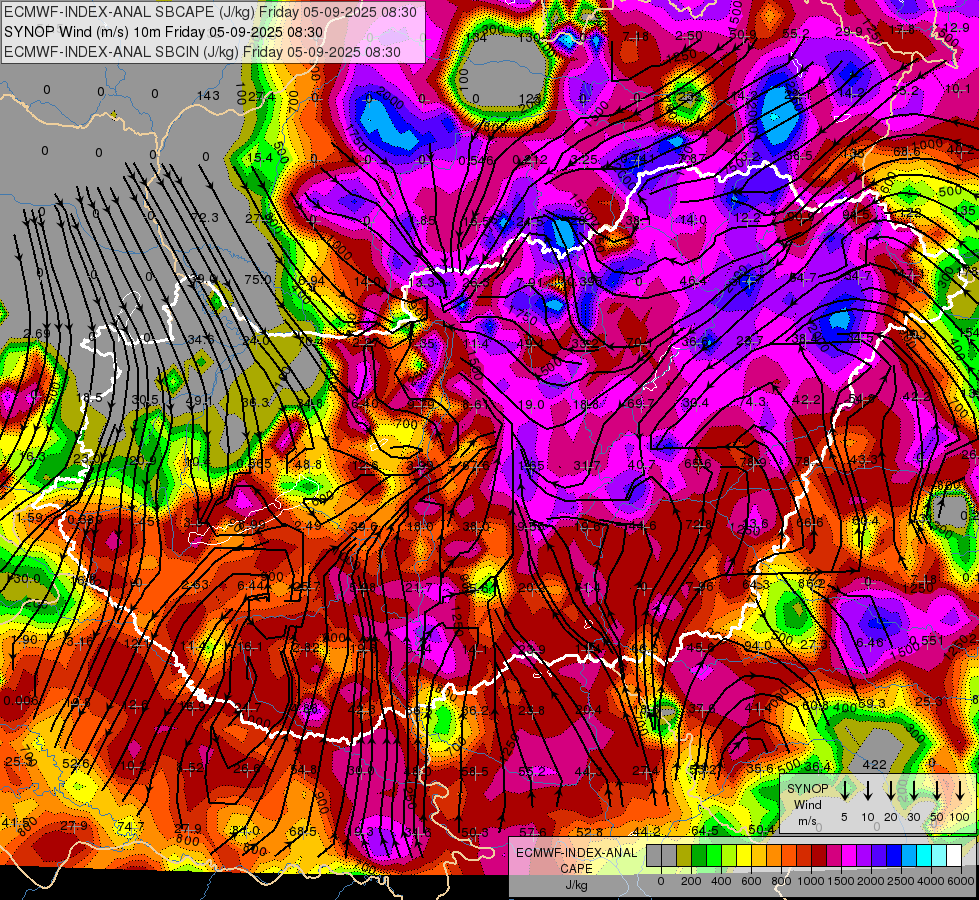Click the SYNOP Wind 10m header line
Image resolution: width=979 pixels, height=900 pixels.
(164, 32)
